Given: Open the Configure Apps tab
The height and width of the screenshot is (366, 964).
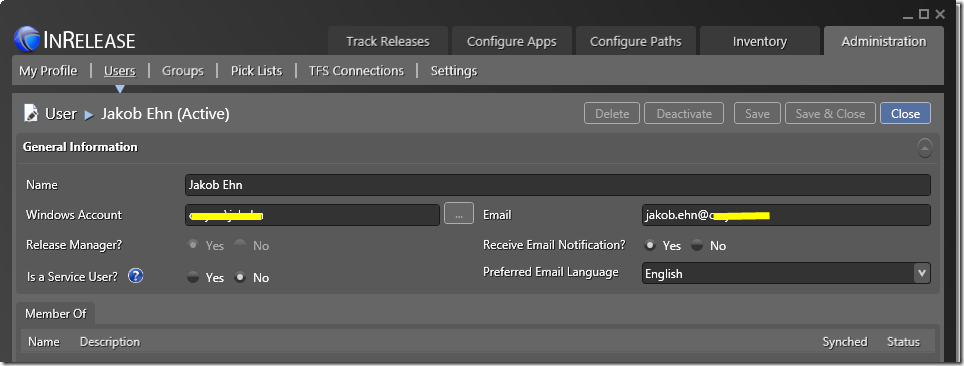Looking at the screenshot, I should [x=512, y=41].
